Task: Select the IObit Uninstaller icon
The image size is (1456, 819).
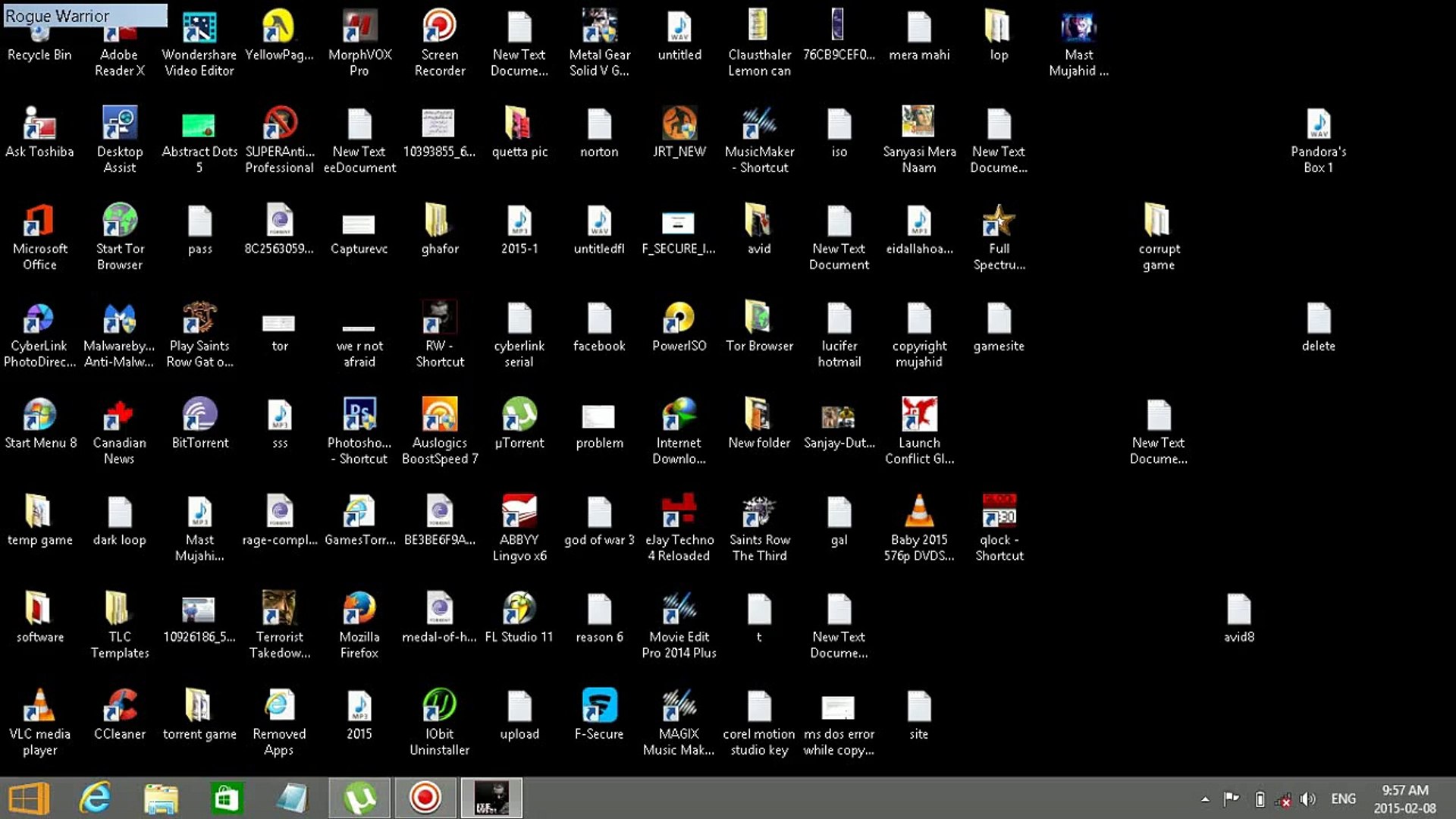Action: [440, 723]
